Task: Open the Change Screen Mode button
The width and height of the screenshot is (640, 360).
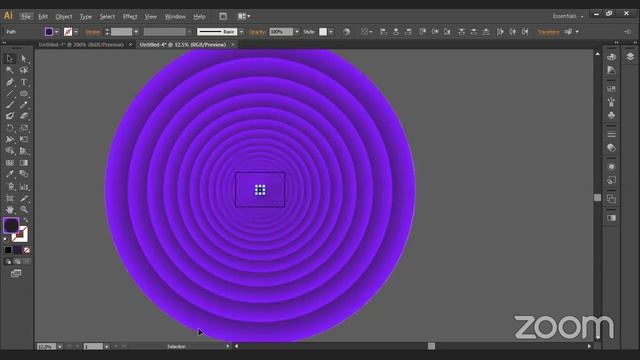Action: [x=16, y=273]
